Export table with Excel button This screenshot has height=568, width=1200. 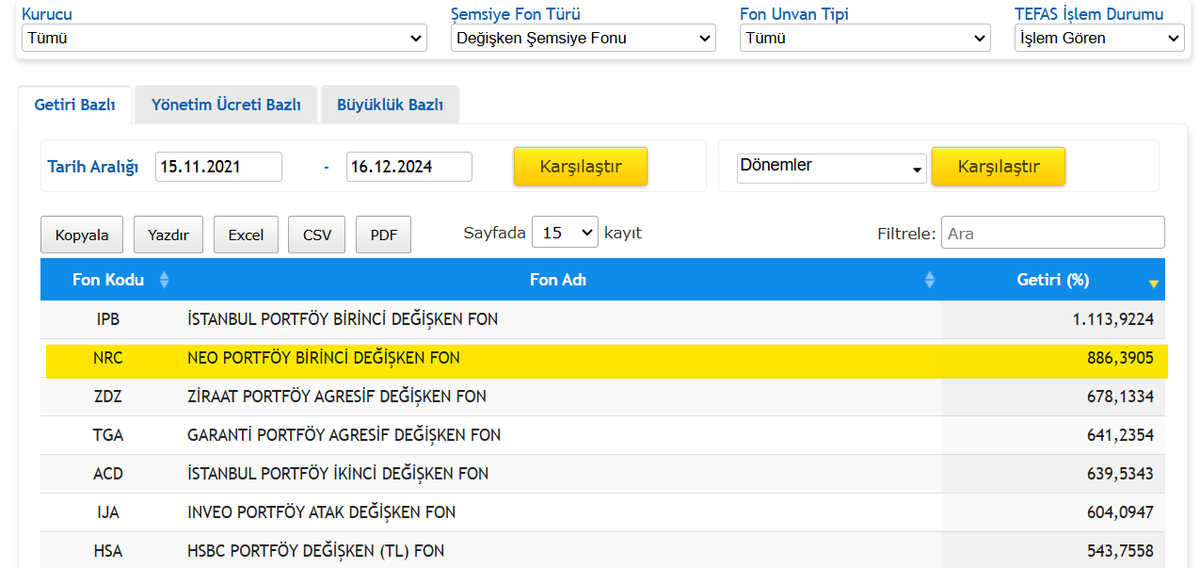pyautogui.click(x=246, y=235)
